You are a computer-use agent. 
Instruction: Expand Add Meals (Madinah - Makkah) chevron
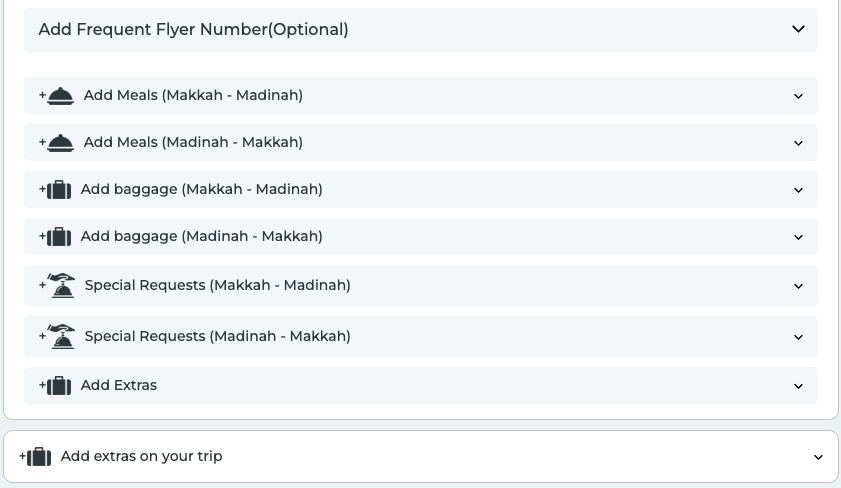point(798,143)
